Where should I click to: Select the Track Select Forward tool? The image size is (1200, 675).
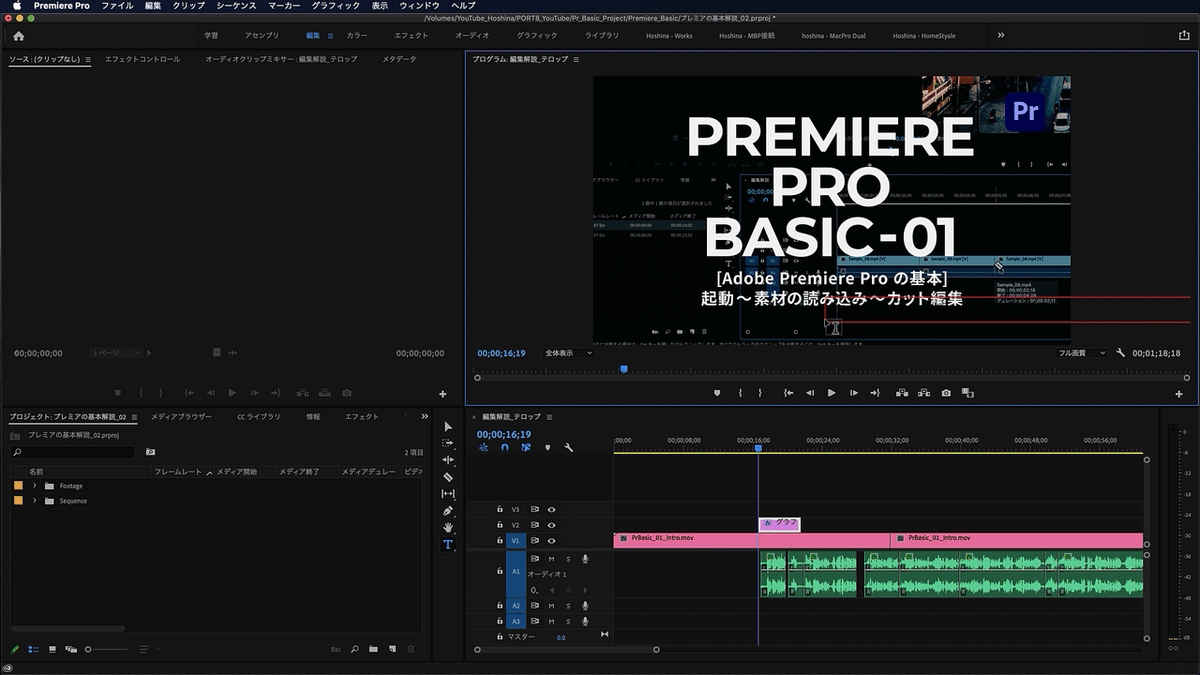[x=448, y=443]
